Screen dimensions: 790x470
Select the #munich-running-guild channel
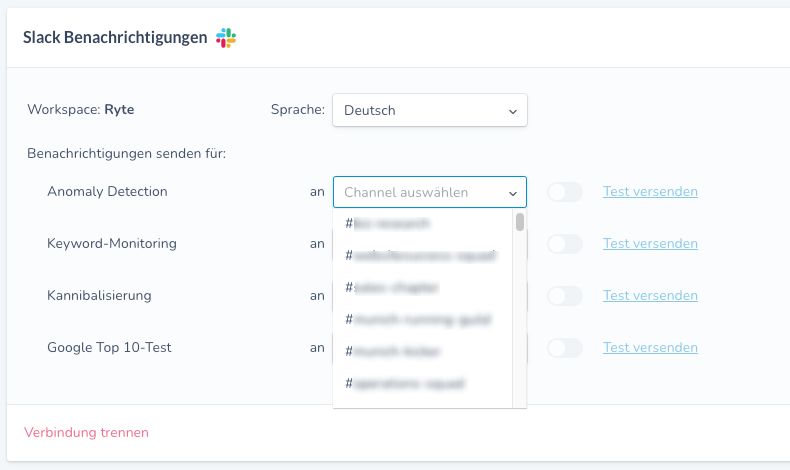421,319
